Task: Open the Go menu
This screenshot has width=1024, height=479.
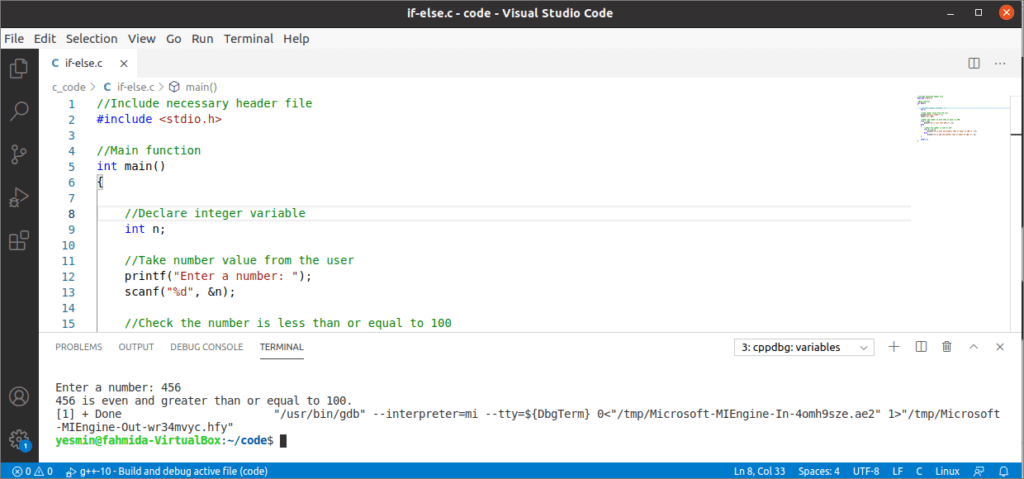Action: point(174,39)
